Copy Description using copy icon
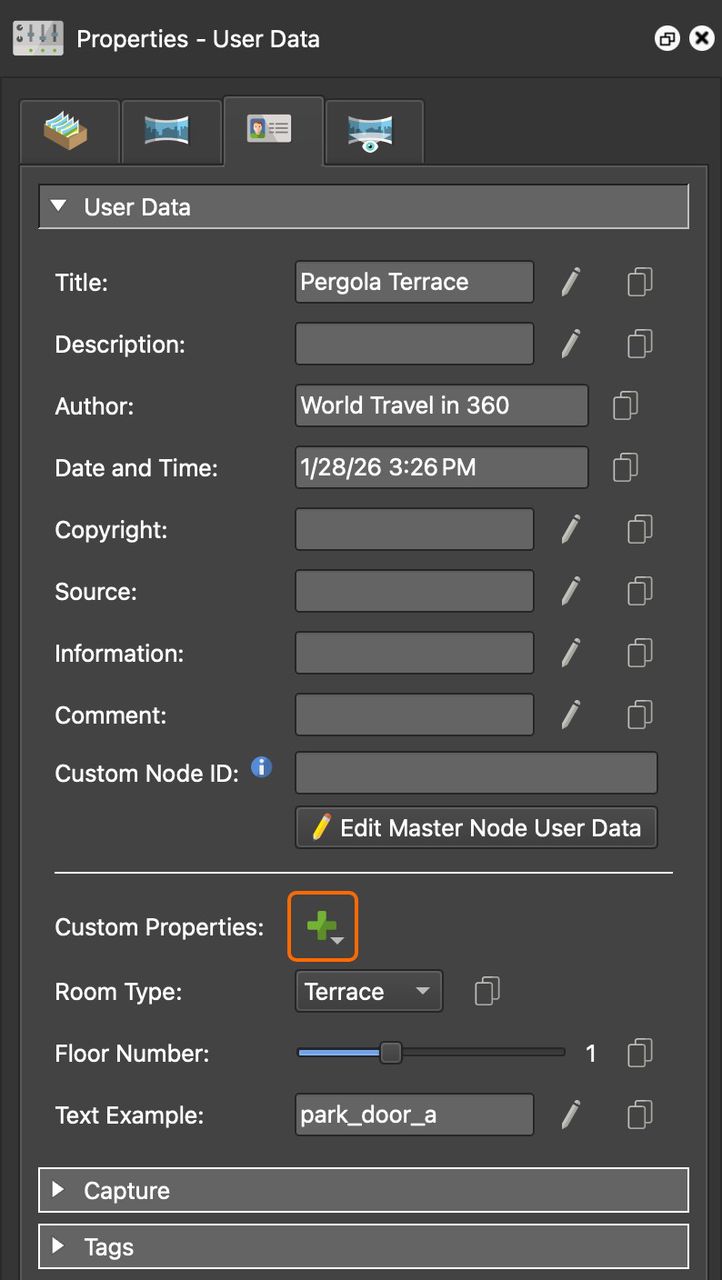The image size is (722, 1280). click(640, 344)
